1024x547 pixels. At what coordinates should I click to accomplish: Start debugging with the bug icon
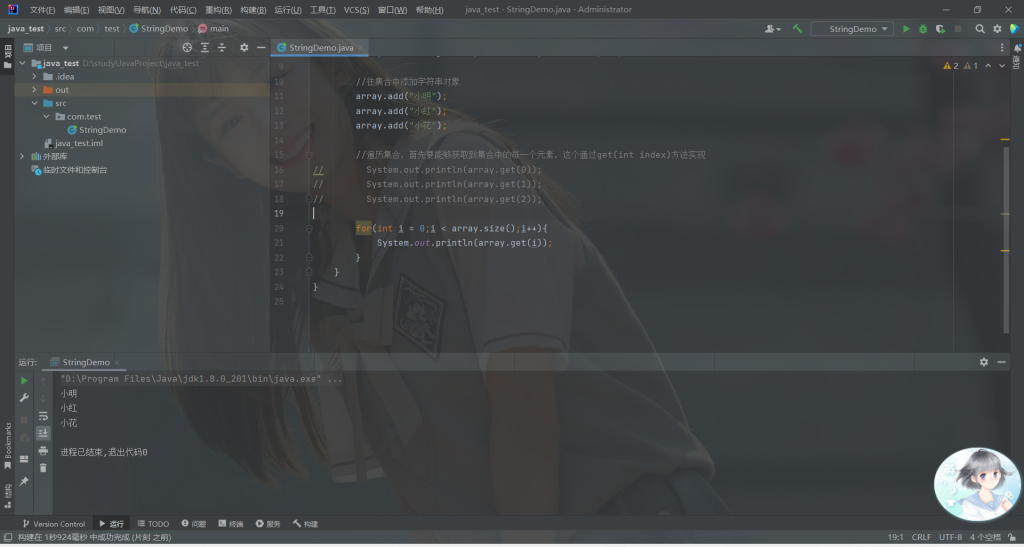[923, 29]
